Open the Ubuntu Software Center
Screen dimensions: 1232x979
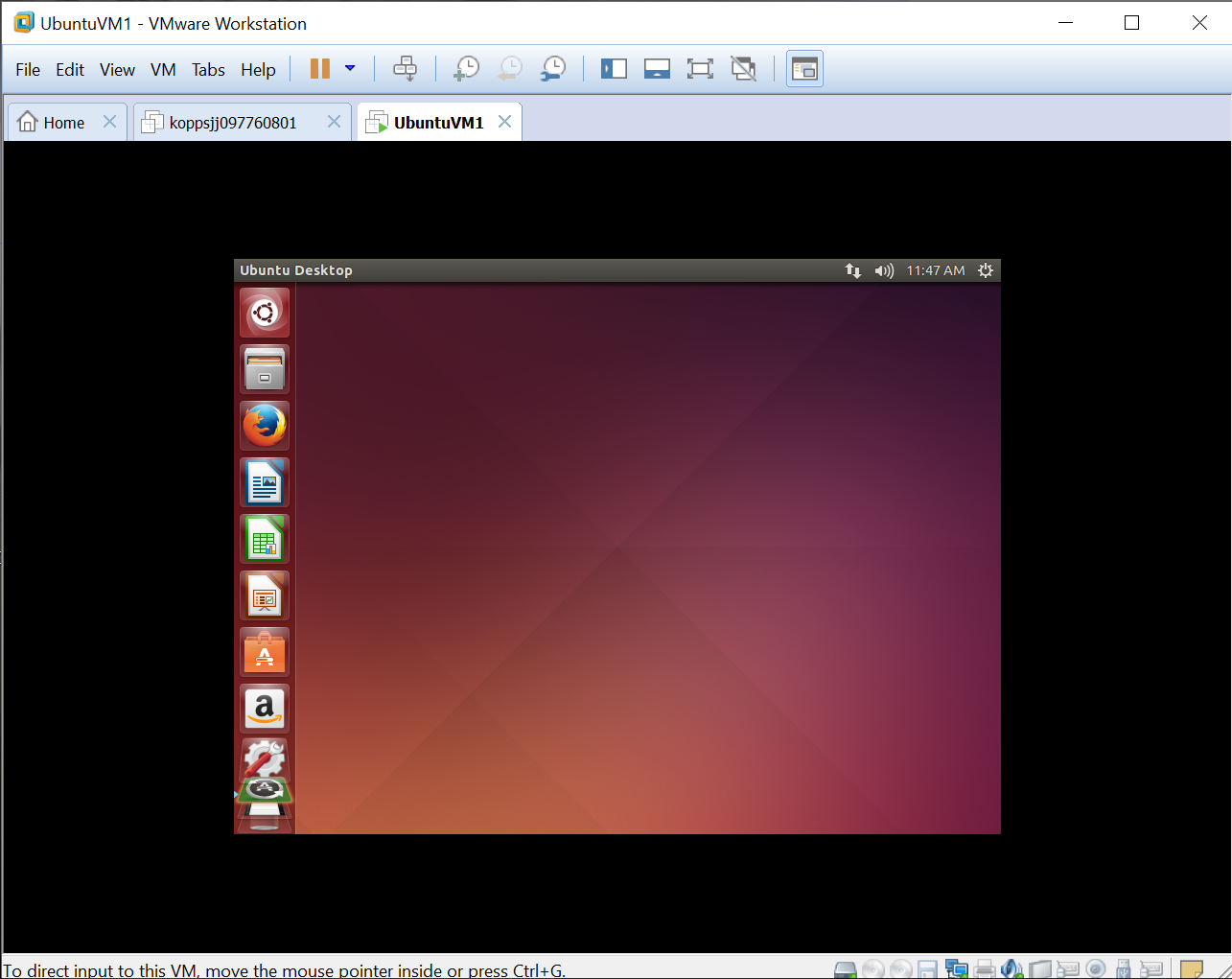[264, 652]
